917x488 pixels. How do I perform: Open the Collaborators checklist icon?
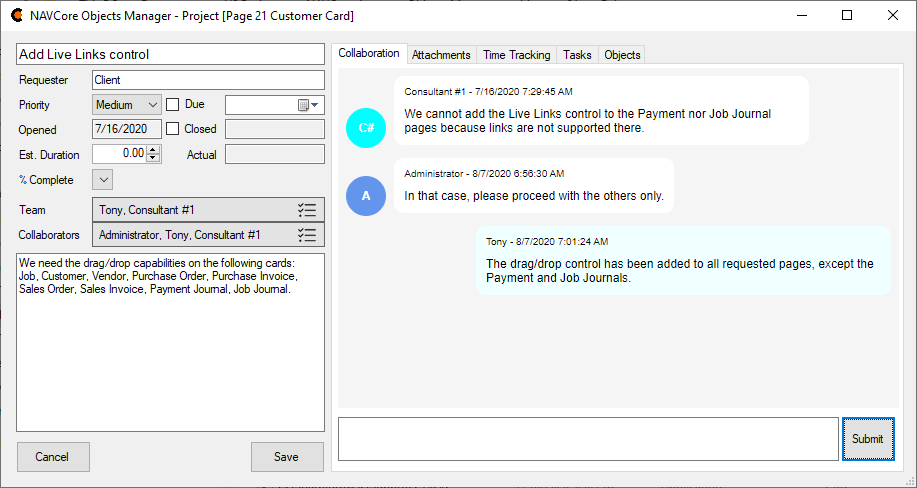coord(307,235)
